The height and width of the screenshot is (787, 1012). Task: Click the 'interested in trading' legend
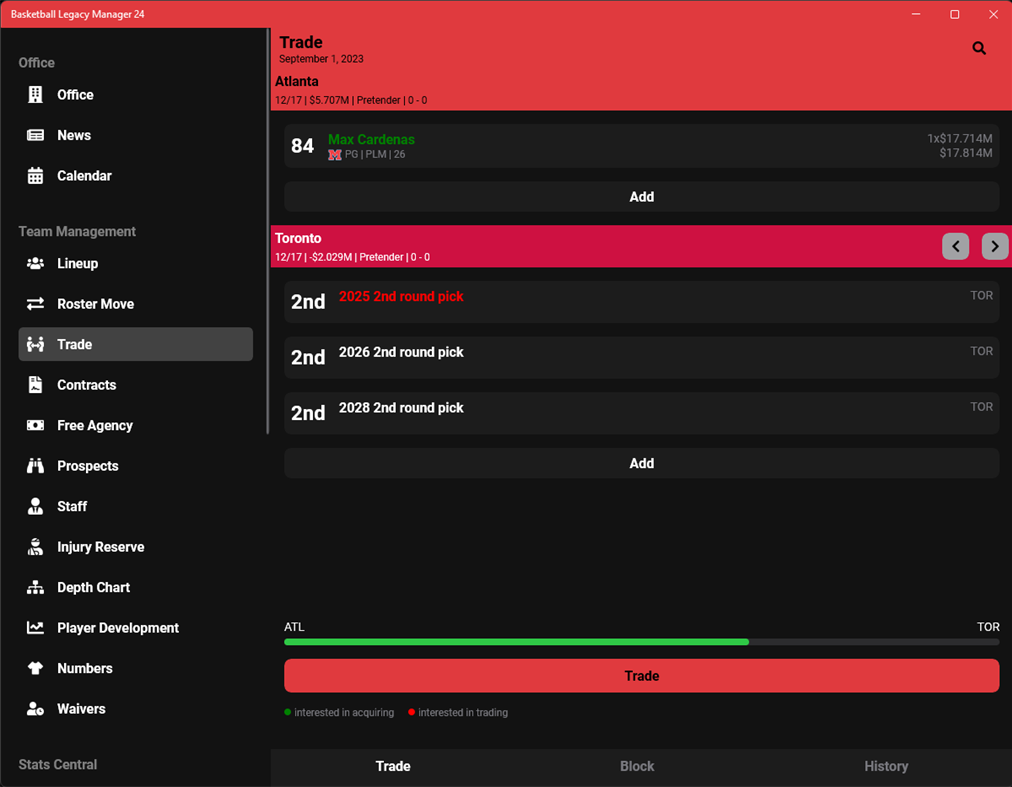458,712
